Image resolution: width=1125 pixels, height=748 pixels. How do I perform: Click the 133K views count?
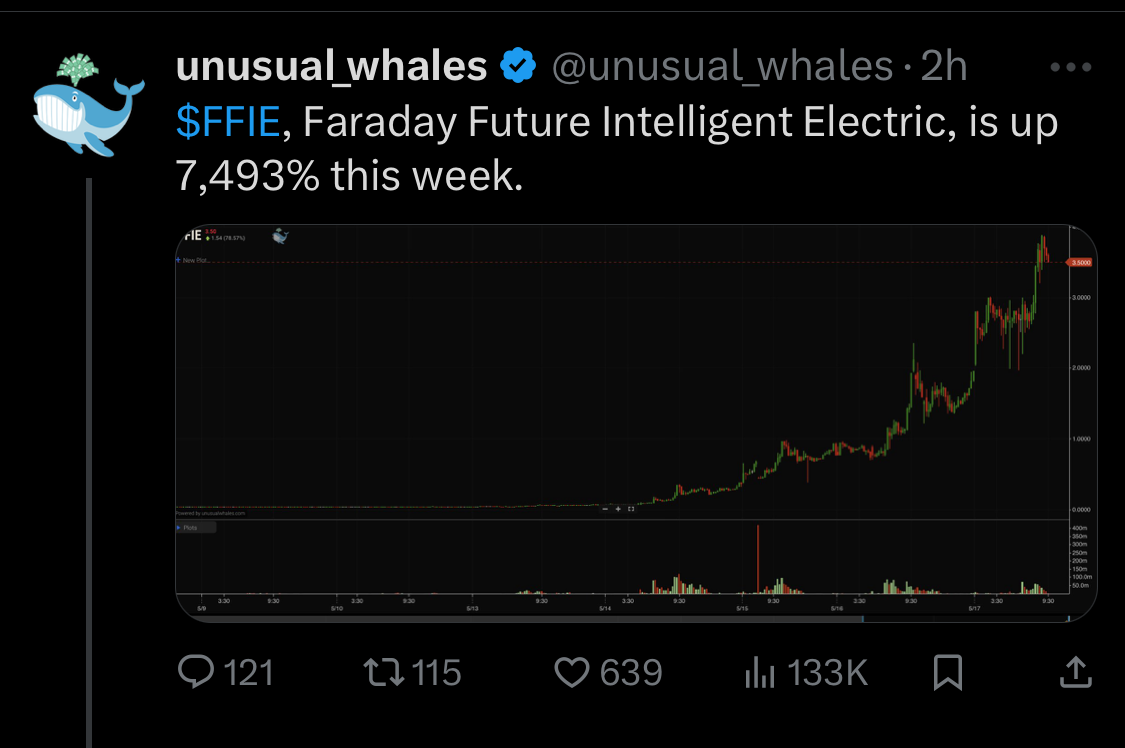(827, 673)
